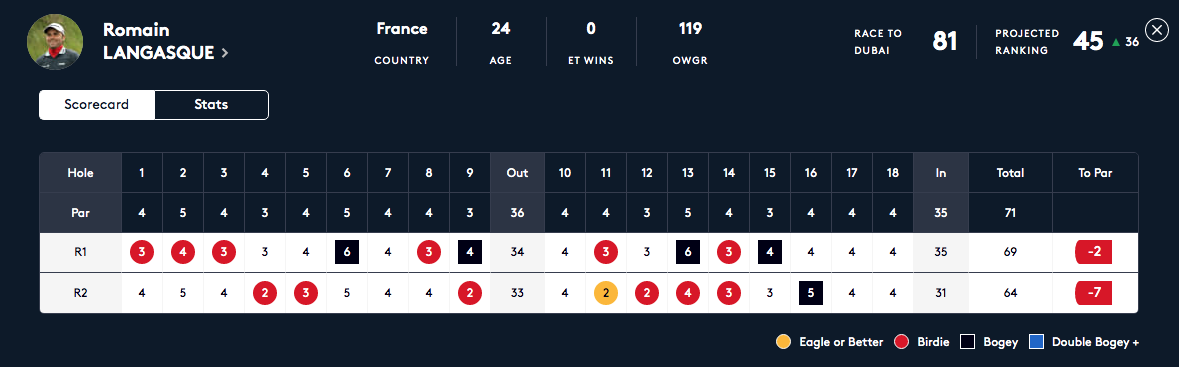The image size is (1179, 367).
Task: Open Romain Langasque's profile photo
Action: point(55,41)
